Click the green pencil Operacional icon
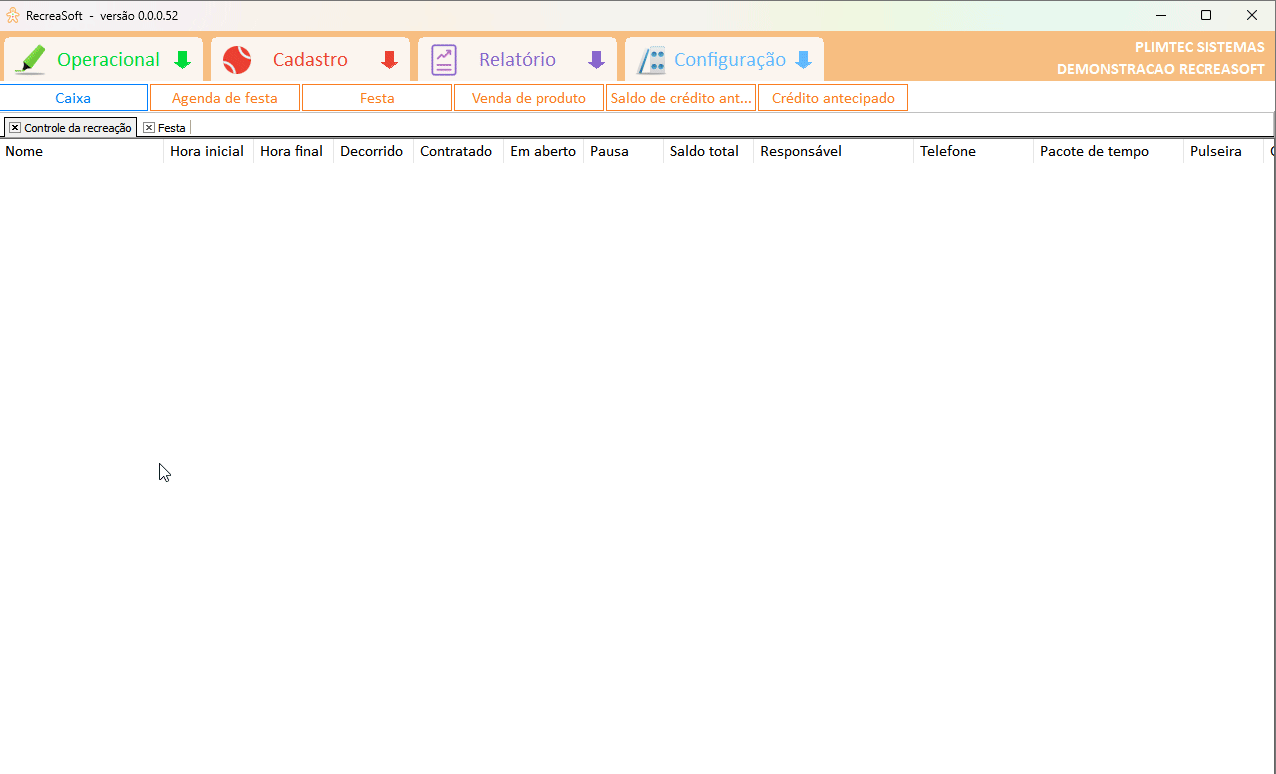The width and height of the screenshot is (1276, 774). 31,60
